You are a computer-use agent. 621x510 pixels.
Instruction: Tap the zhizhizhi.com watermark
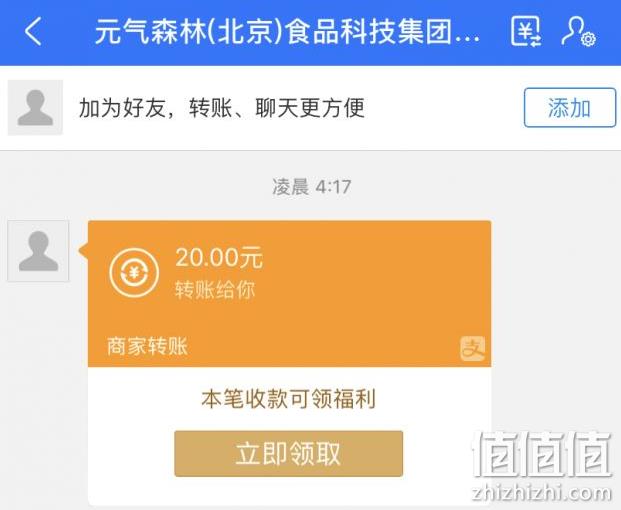click(542, 493)
